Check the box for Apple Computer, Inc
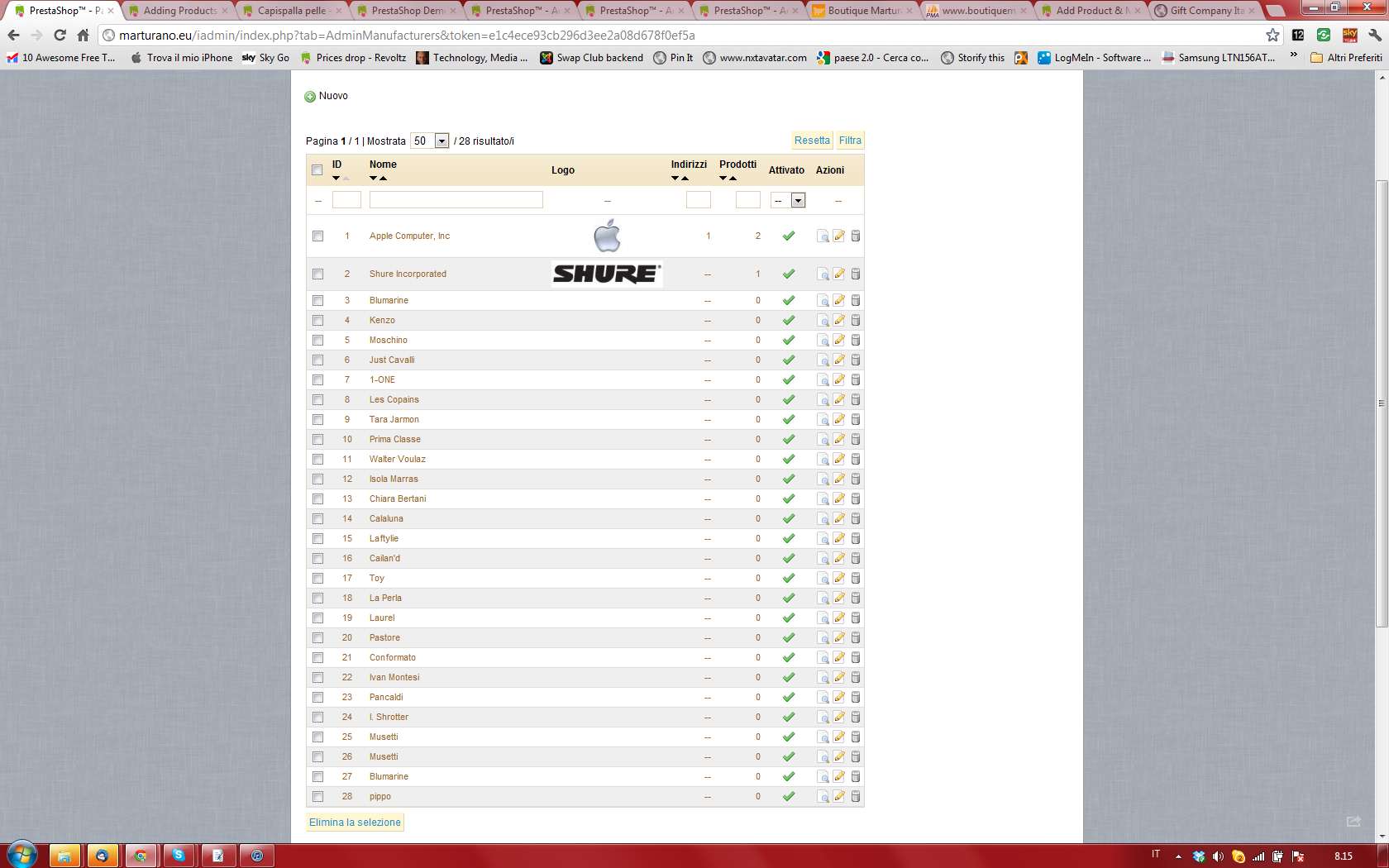Viewport: 1389px width, 868px height. click(x=317, y=236)
